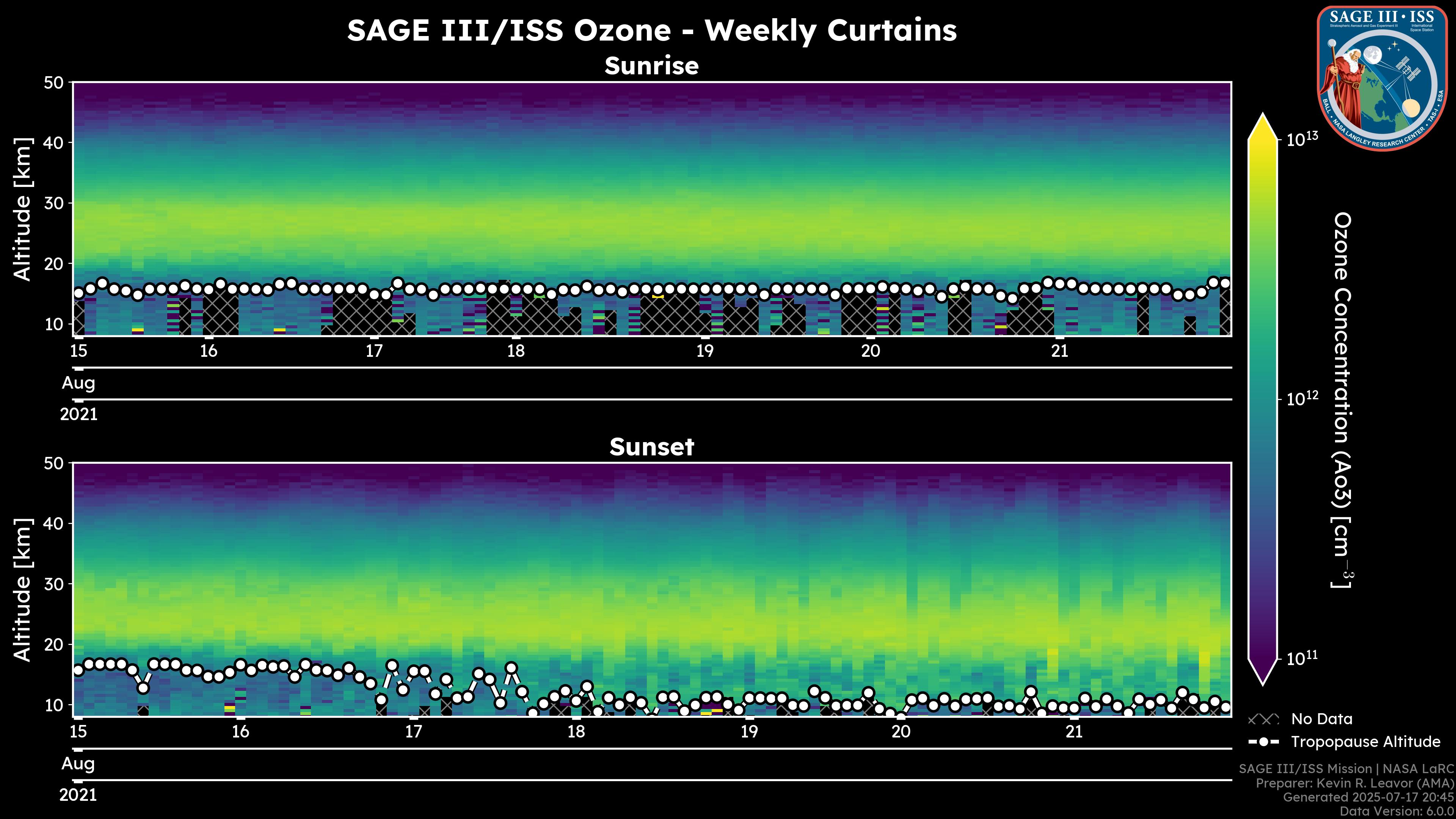
Task: Click the colorbar top extension arrow
Action: (1262, 127)
